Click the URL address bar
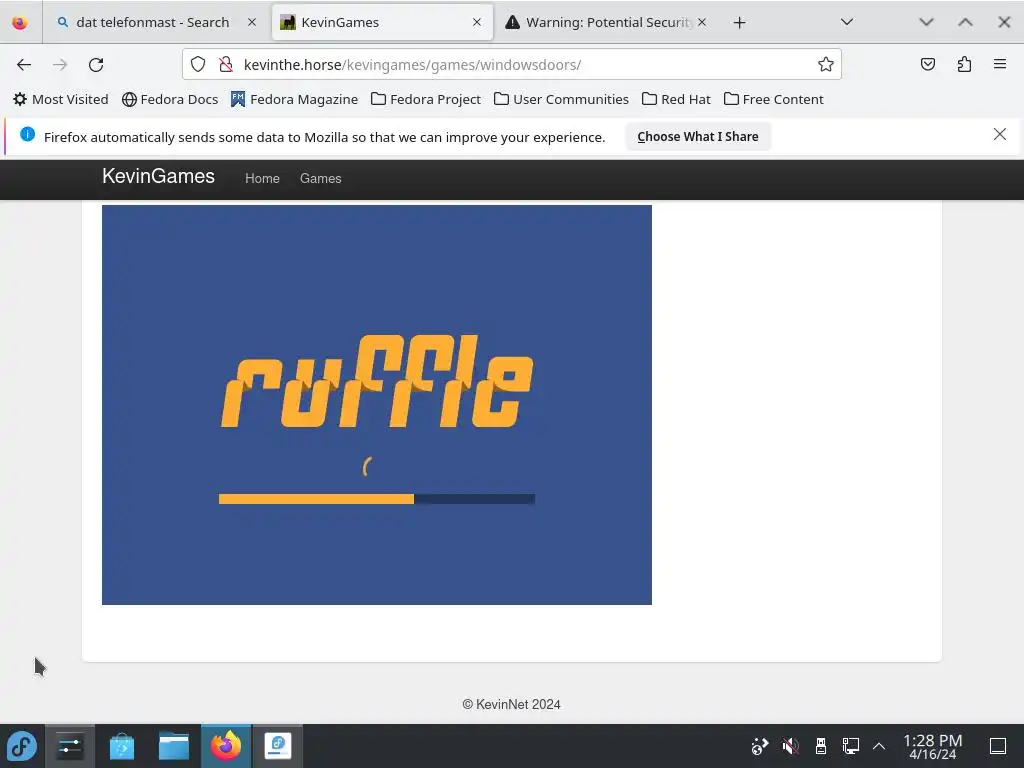This screenshot has height=768, width=1024. (511, 65)
